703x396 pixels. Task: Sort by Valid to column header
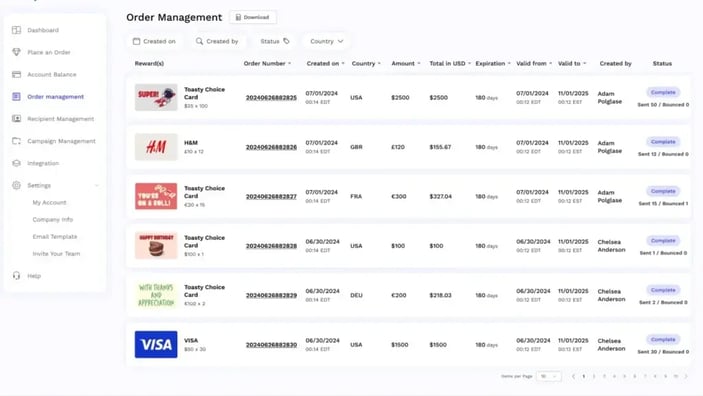coord(572,63)
